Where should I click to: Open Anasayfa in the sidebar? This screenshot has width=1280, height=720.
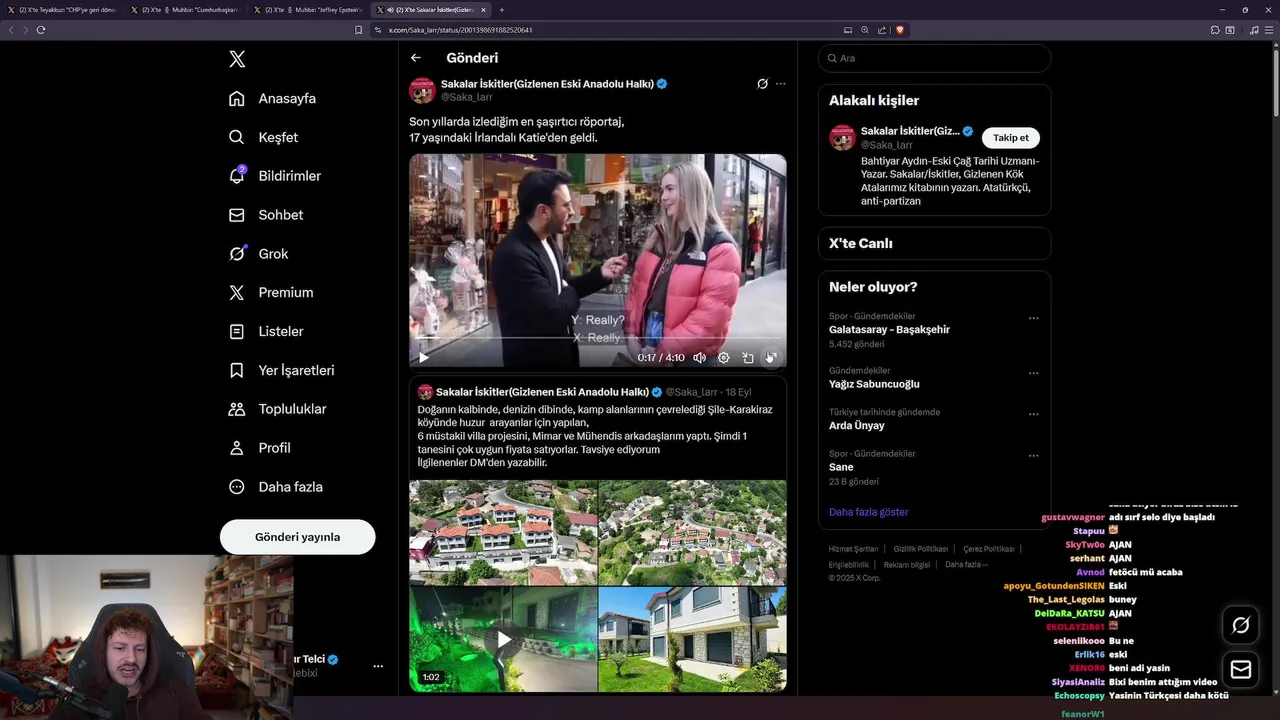pyautogui.click(x=273, y=98)
